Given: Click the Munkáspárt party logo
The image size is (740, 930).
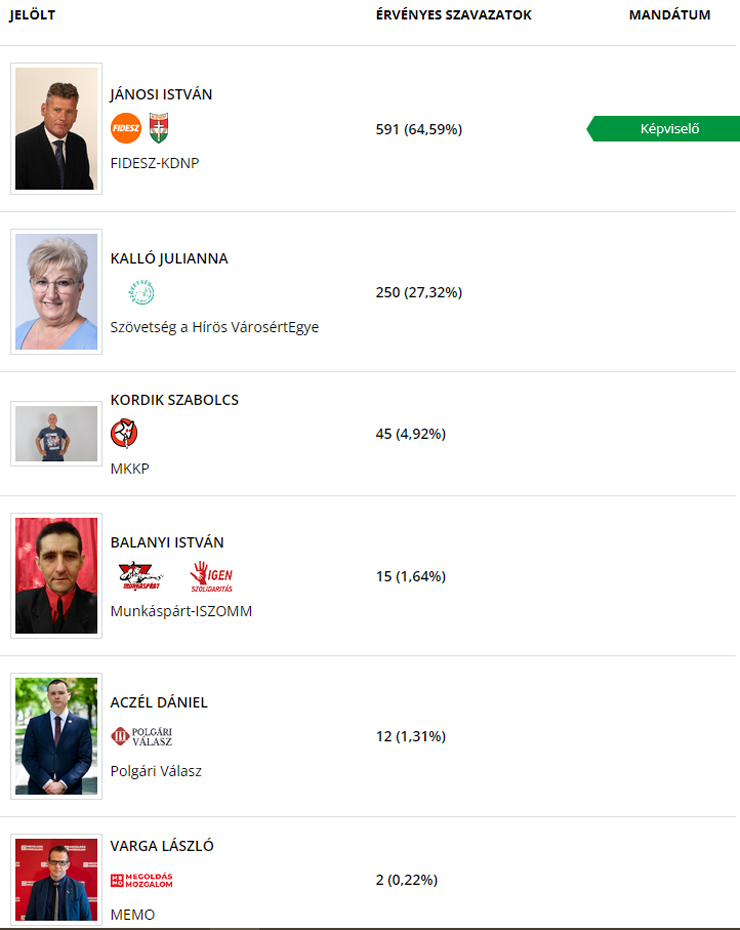Looking at the screenshot, I should (140, 576).
